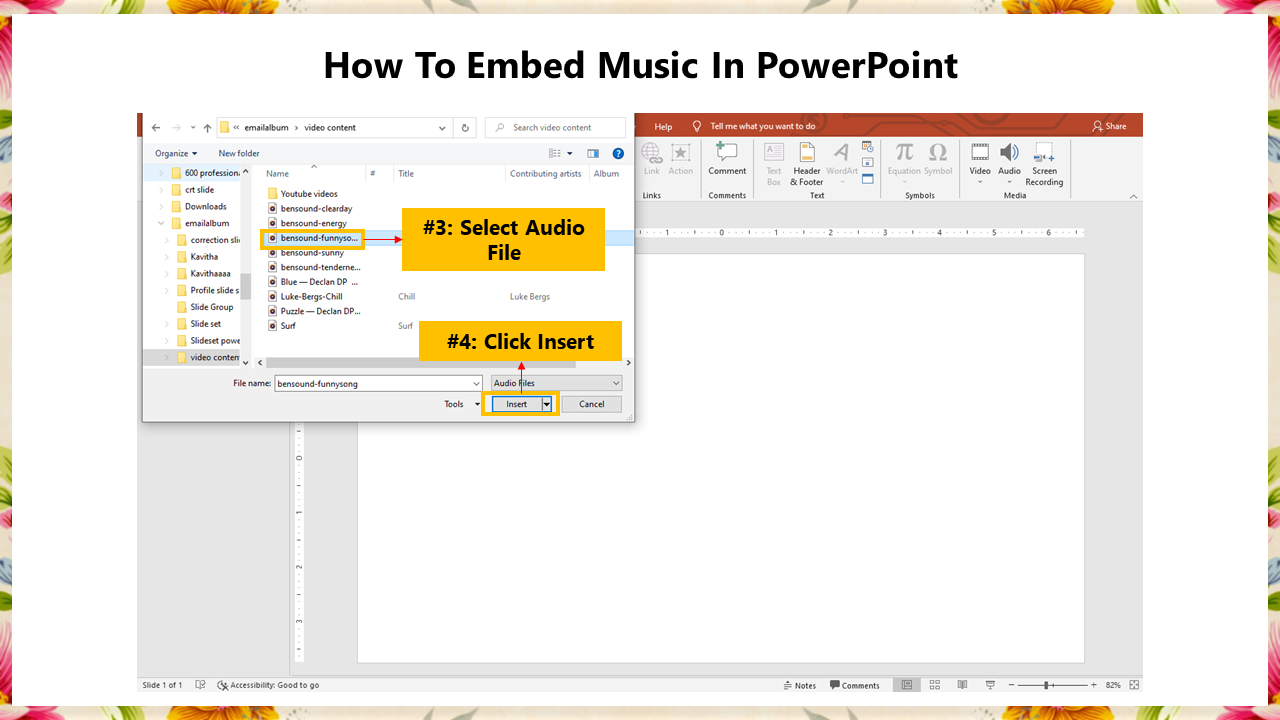
Task: Sort by Contributing artists column header
Action: tap(546, 173)
